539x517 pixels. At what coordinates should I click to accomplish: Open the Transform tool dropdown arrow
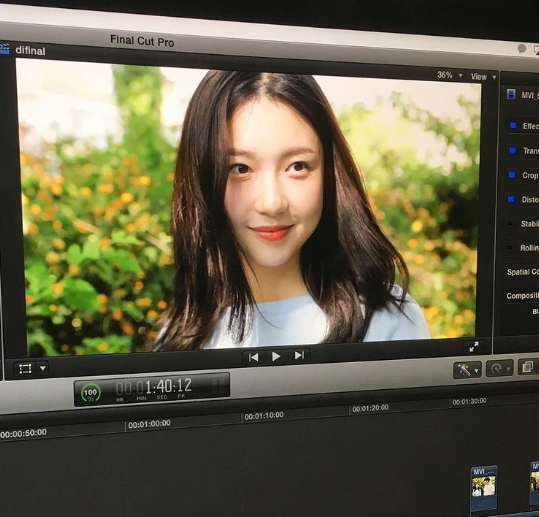click(x=43, y=368)
